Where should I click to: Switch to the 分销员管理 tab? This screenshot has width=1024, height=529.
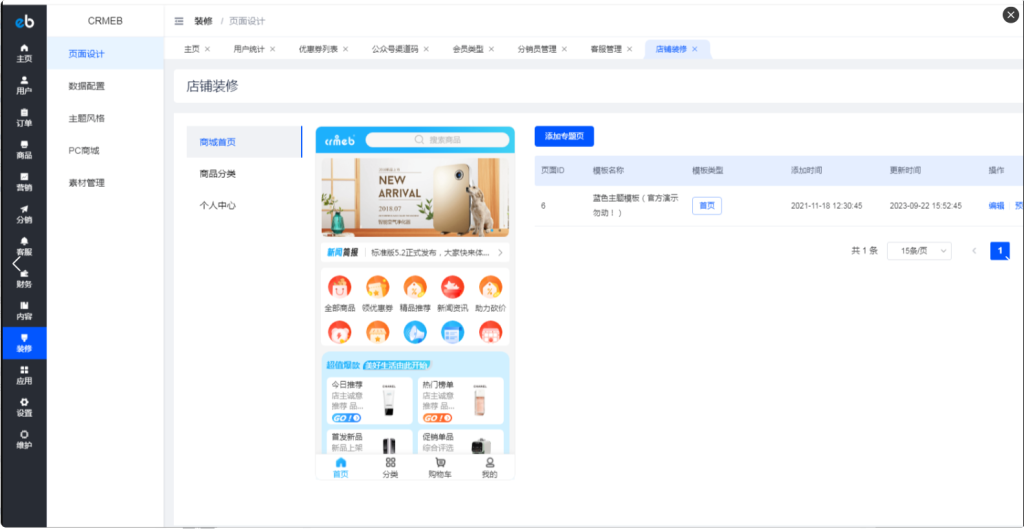537,49
